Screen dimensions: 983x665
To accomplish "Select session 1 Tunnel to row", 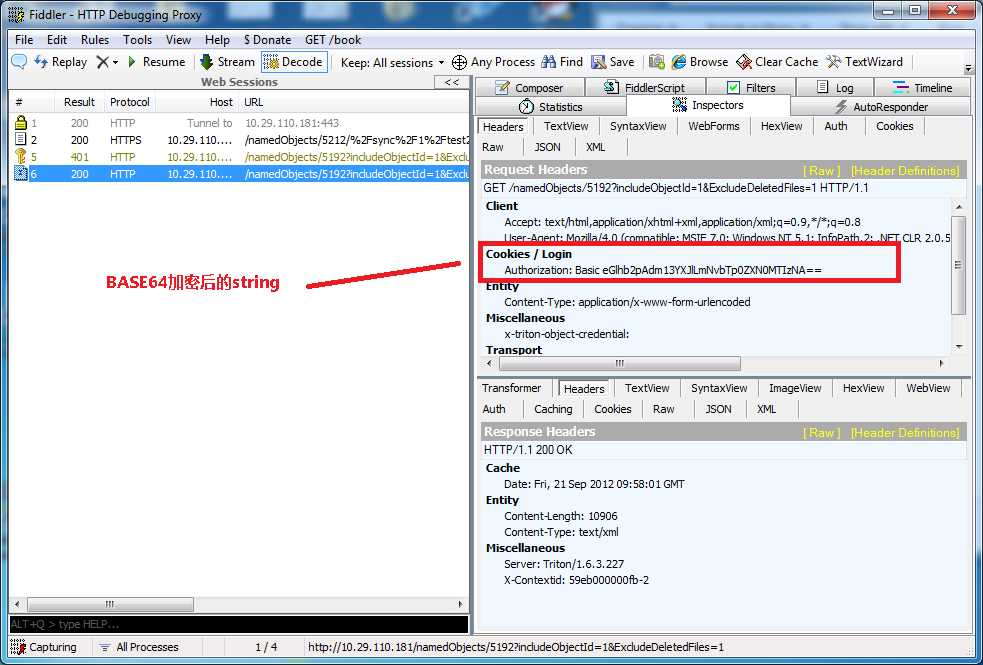I will tap(240, 123).
